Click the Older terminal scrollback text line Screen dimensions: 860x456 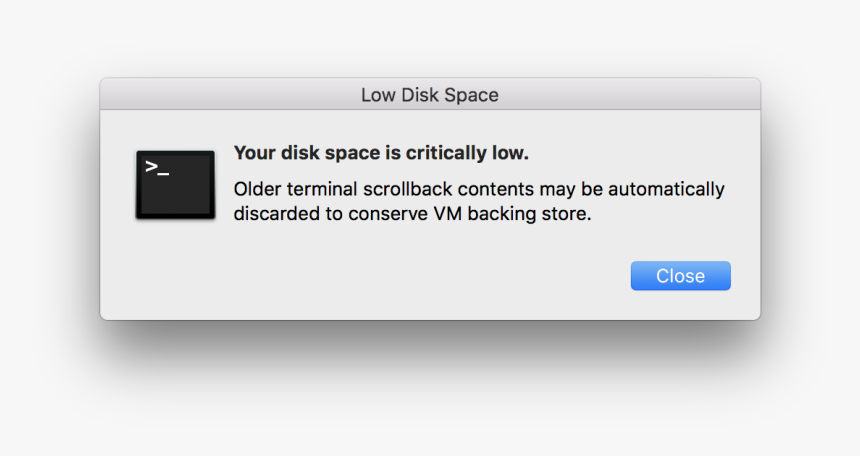click(479, 189)
